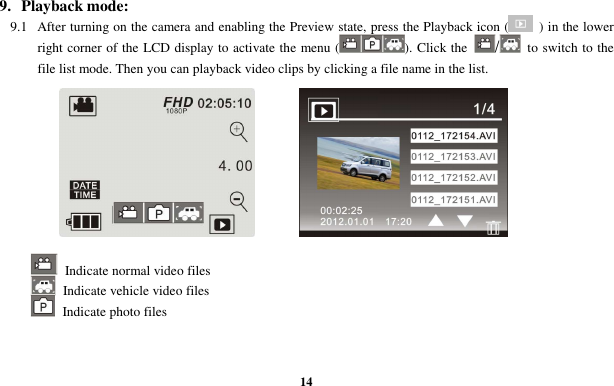Image resolution: width=614 pixels, height=386 pixels.
Task: Click the DATE TIME stamp icon
Action: pyautogui.click(x=85, y=190)
